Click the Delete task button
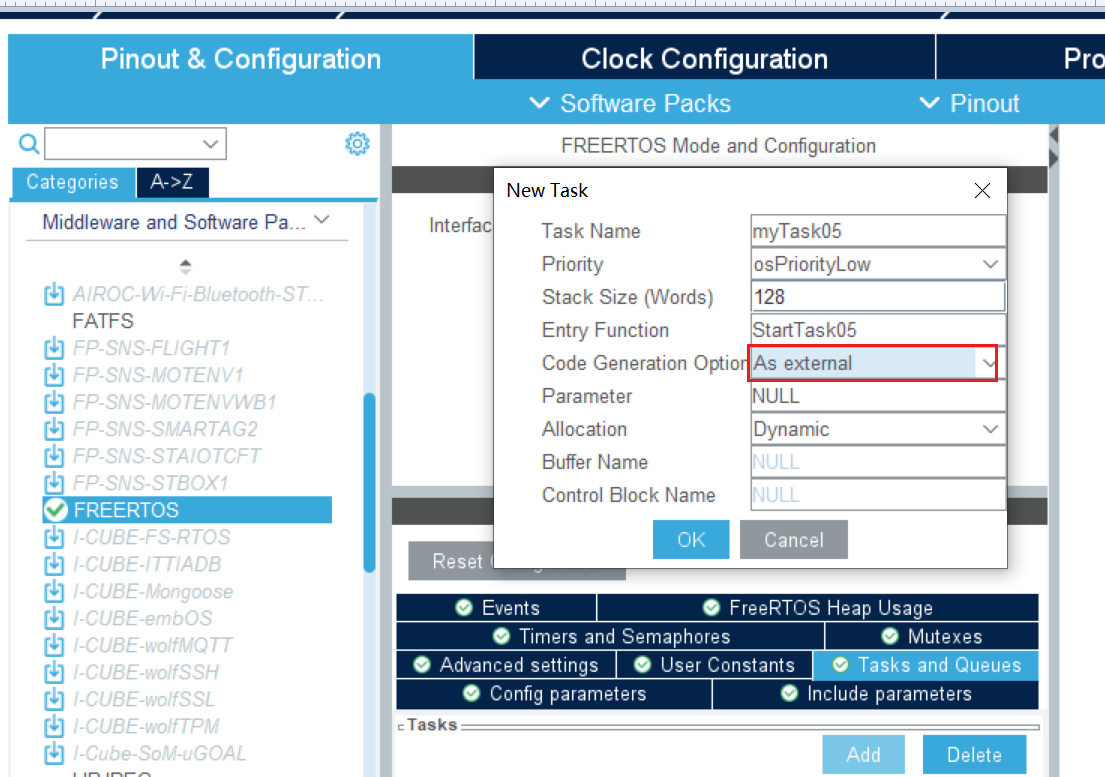 coord(974,754)
